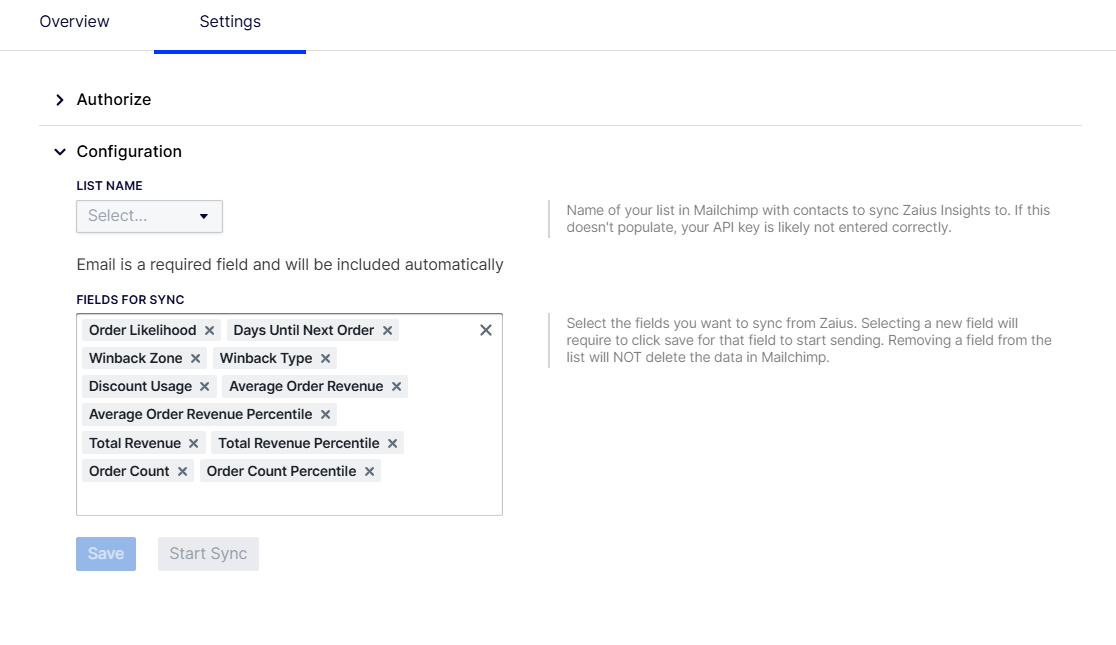Remove Average Order Revenue Percentile tag
Screen dimensions: 1116x645
tap(325, 414)
